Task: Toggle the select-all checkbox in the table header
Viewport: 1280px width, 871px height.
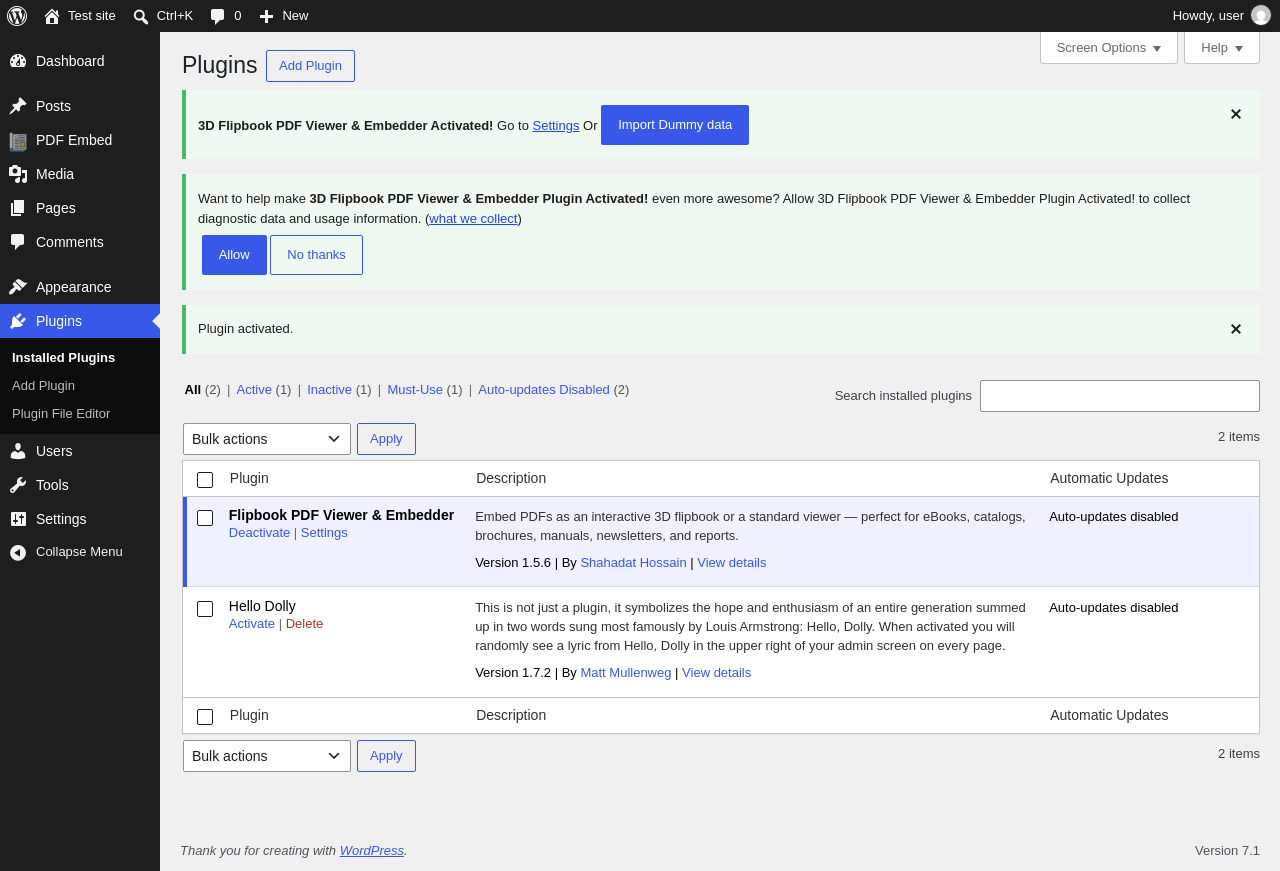Action: (205, 480)
